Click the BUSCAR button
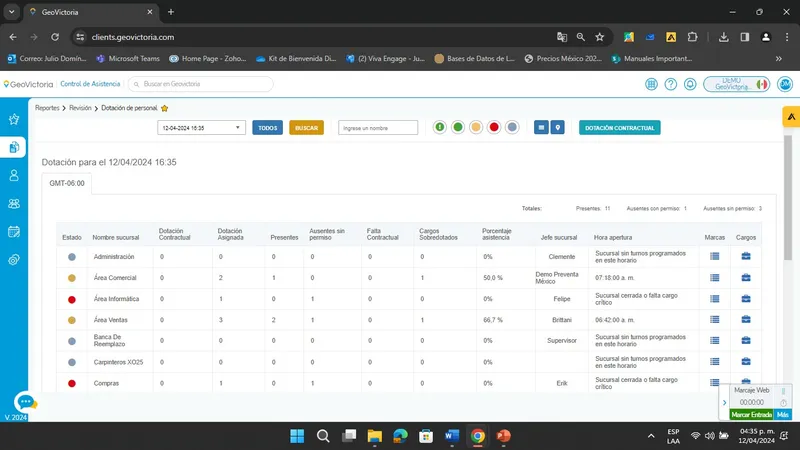This screenshot has width=800, height=450. (x=306, y=128)
